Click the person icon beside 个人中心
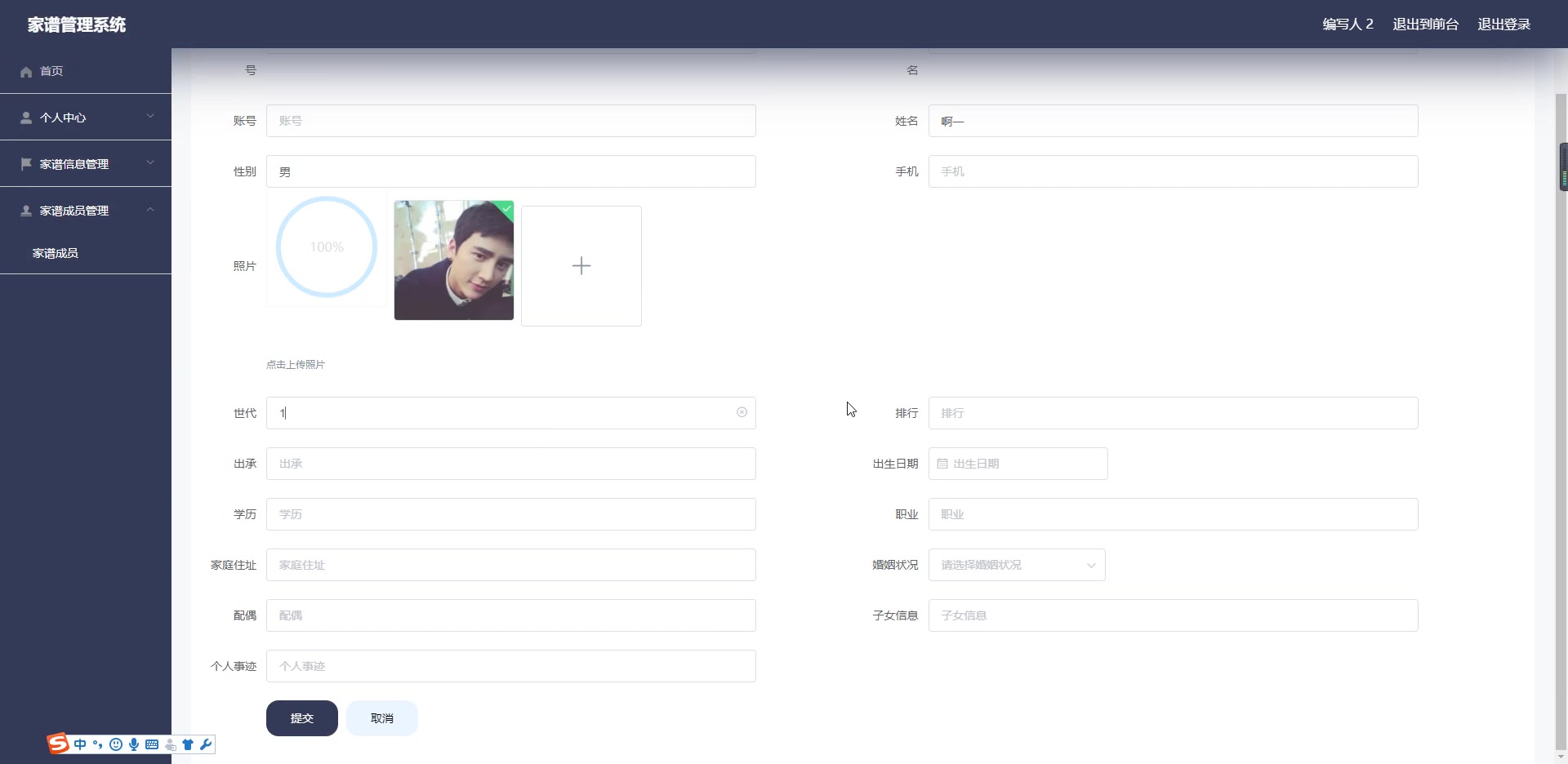The width and height of the screenshot is (1568, 764). (x=26, y=118)
